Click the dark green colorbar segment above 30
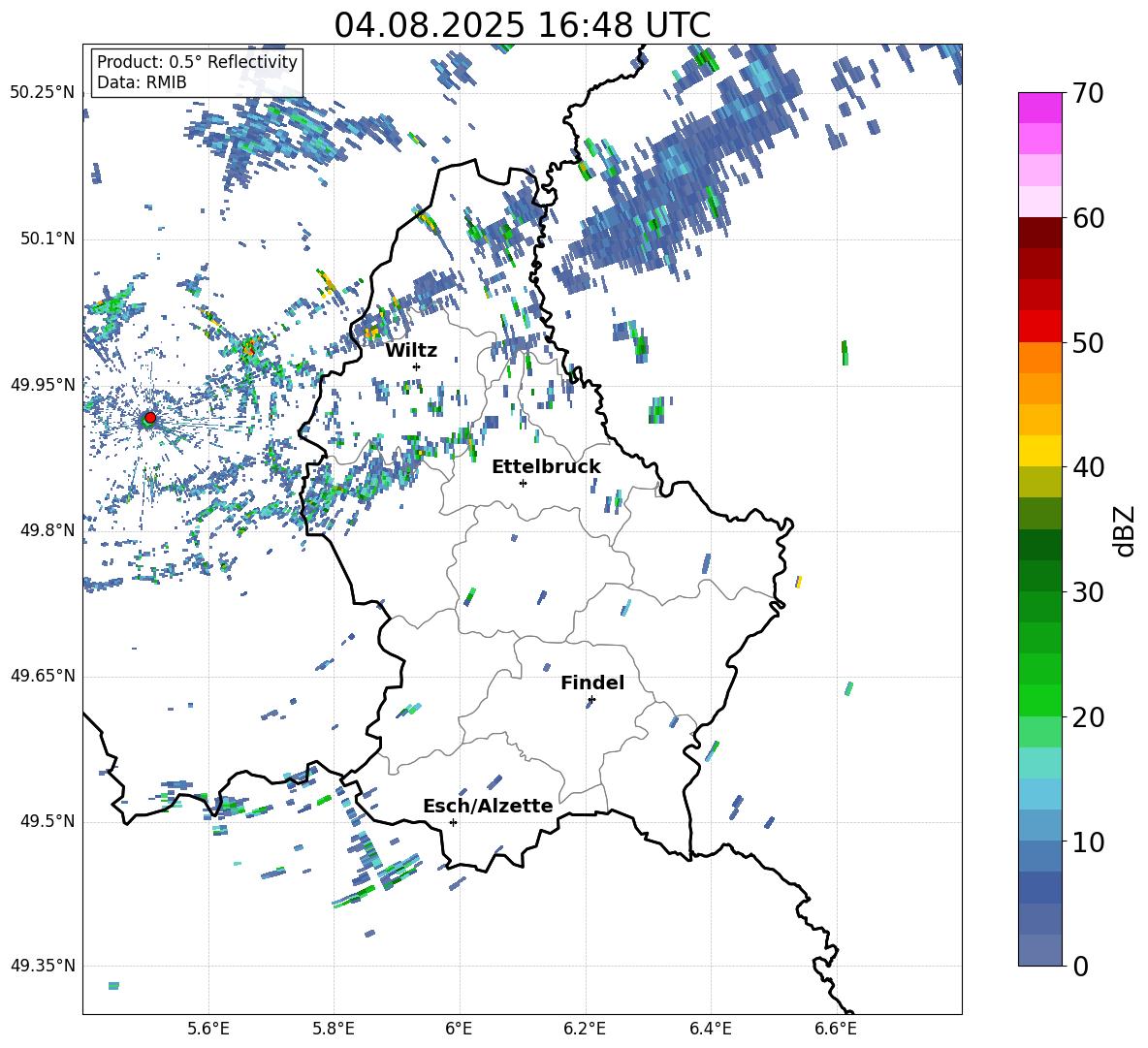 (x=1039, y=575)
